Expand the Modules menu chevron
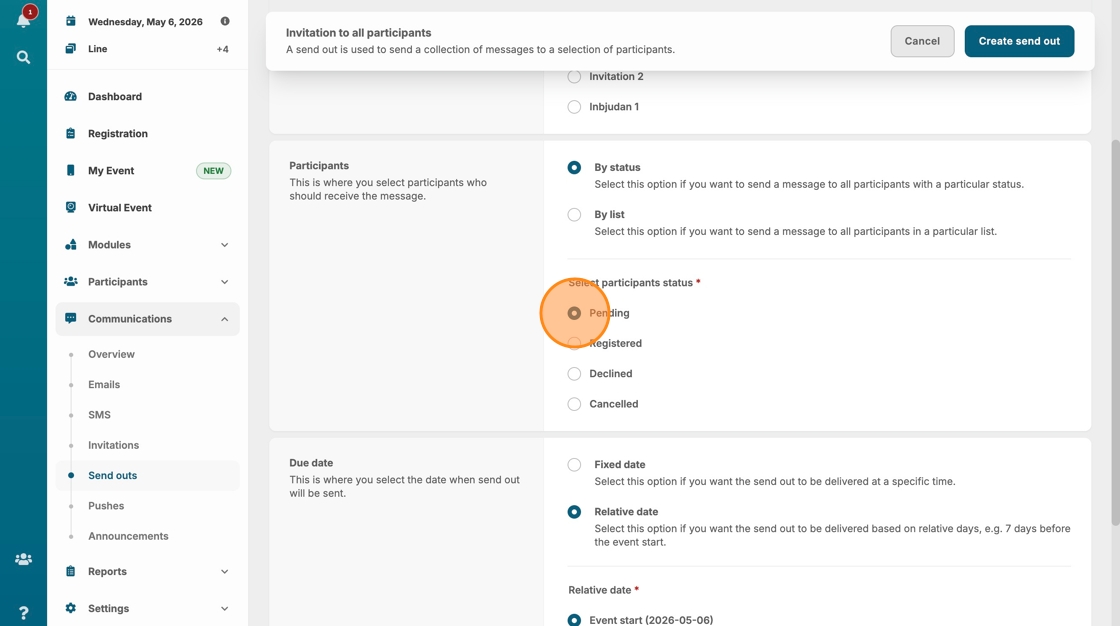Image resolution: width=1120 pixels, height=626 pixels. [x=224, y=245]
